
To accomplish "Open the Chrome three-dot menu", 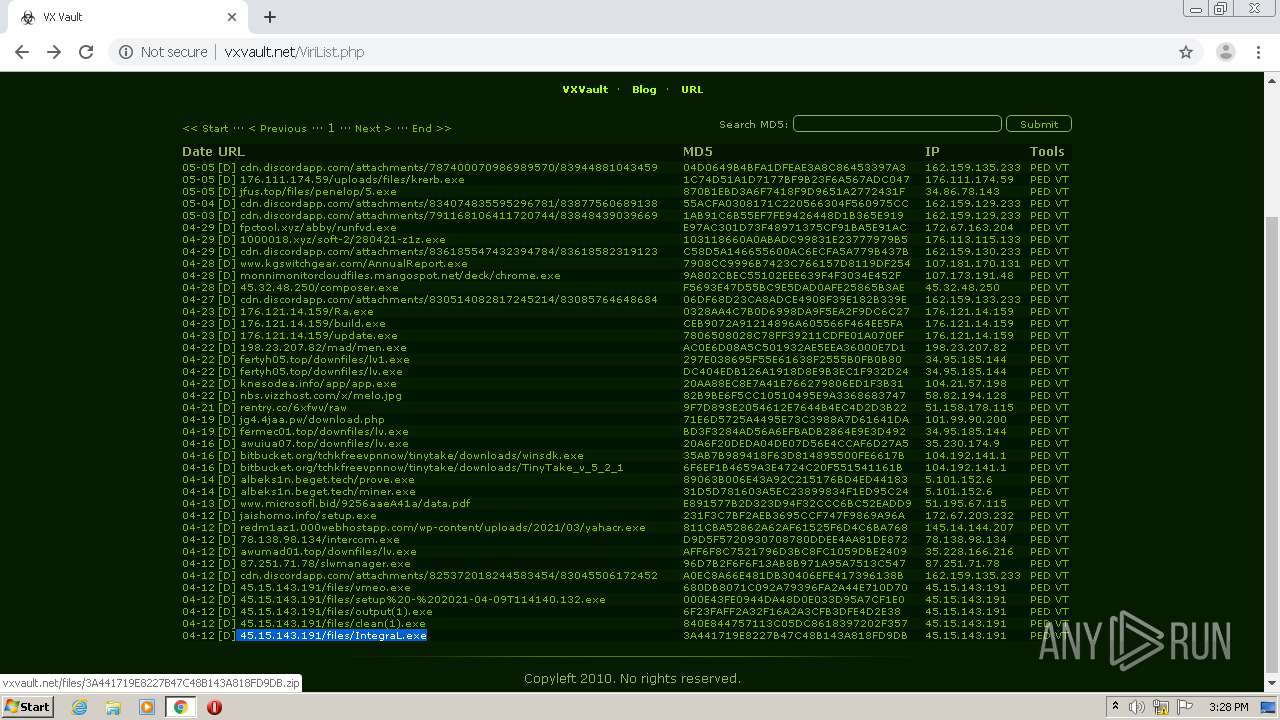I will (x=1256, y=52).
